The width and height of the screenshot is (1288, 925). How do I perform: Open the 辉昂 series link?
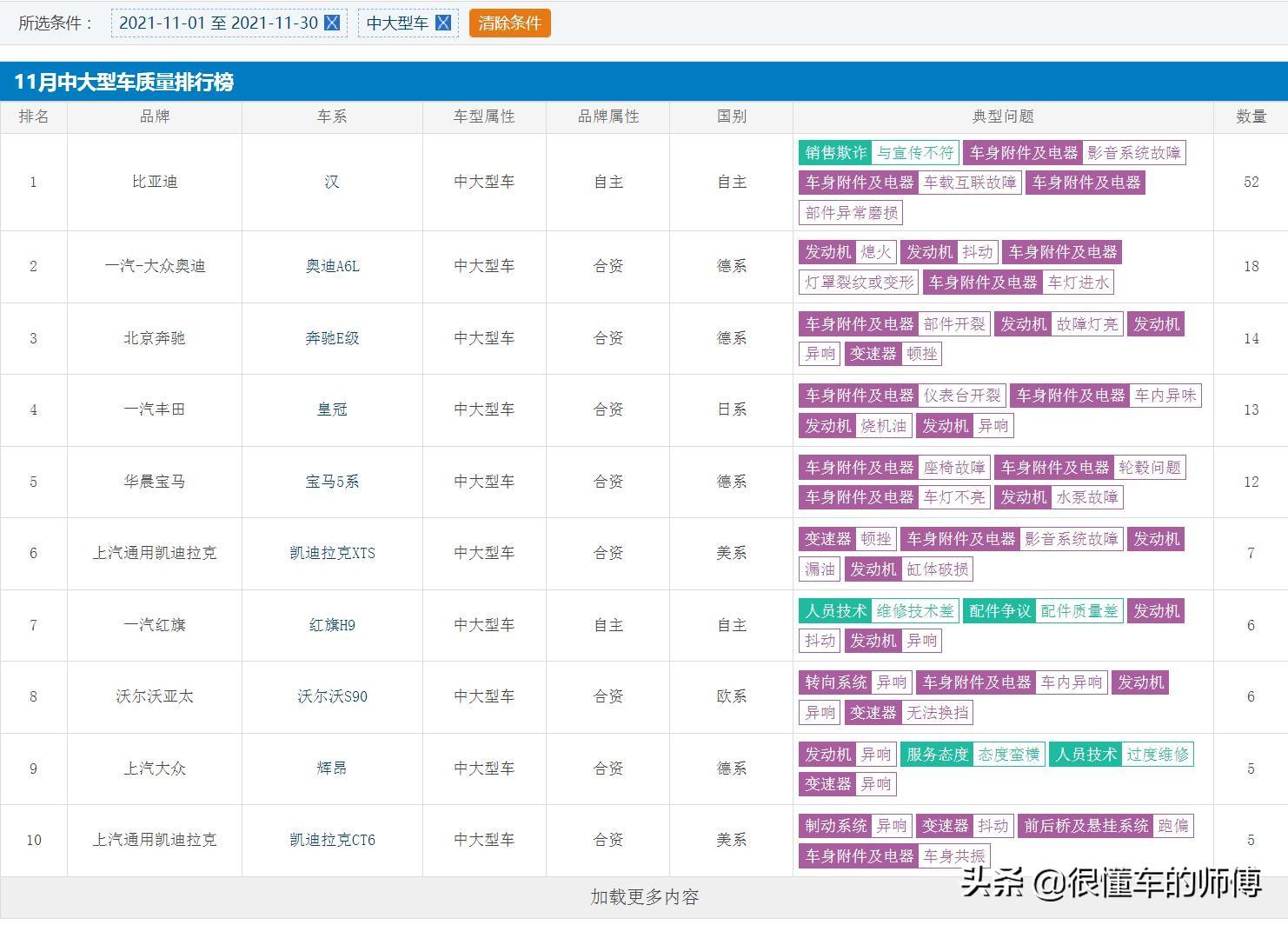click(332, 769)
